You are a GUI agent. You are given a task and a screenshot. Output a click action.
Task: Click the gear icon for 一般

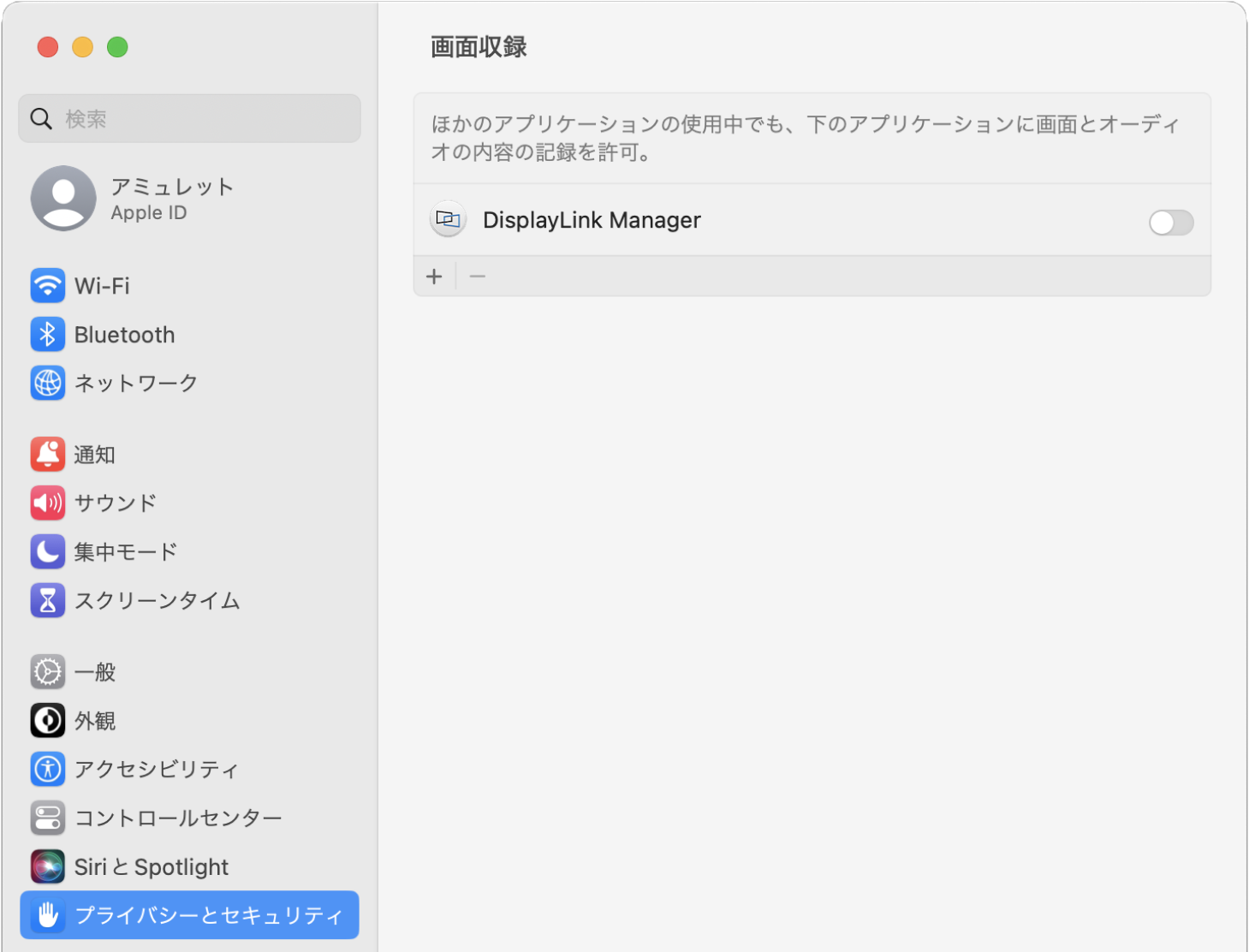point(48,672)
